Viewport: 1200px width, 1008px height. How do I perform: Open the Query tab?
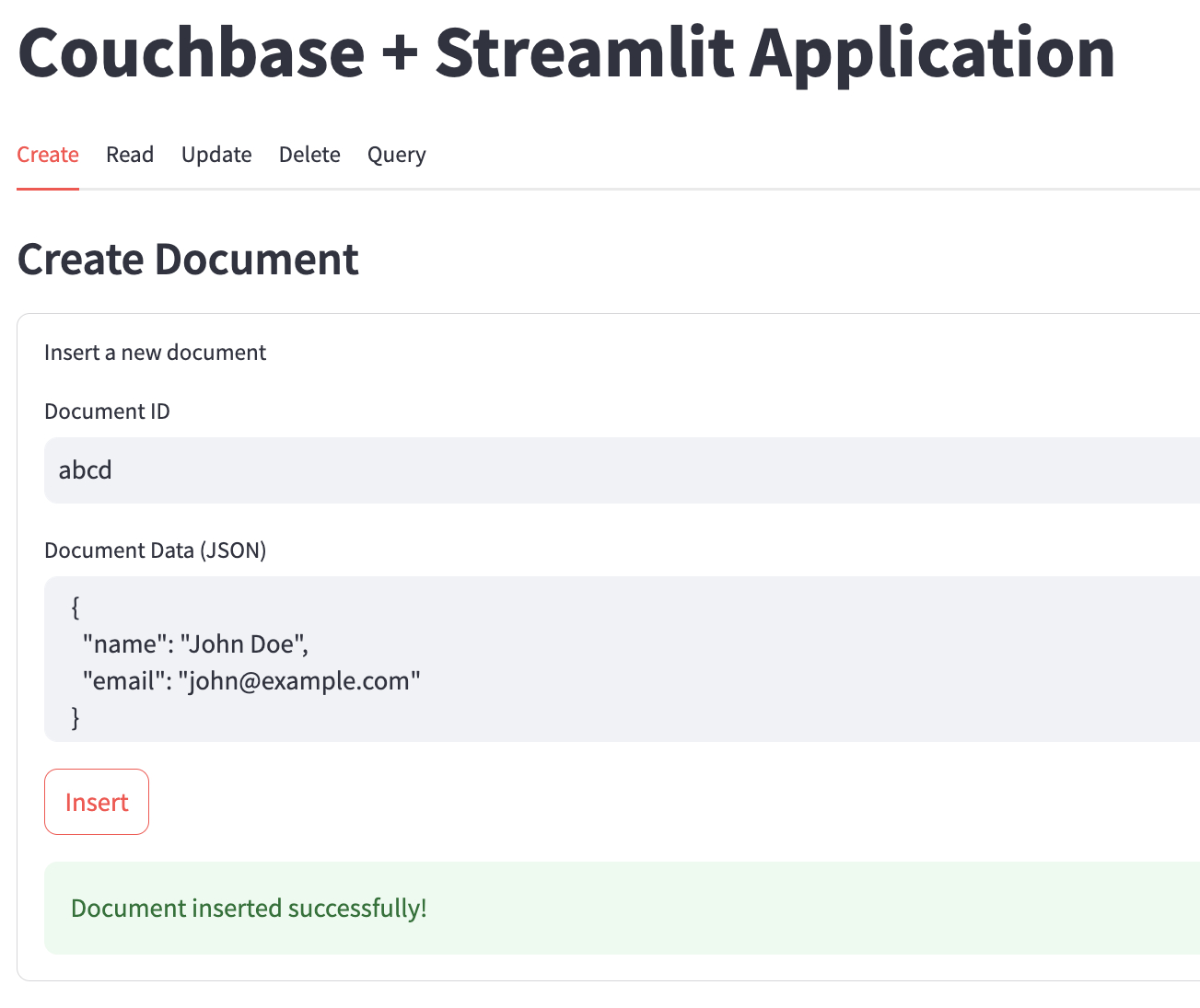(397, 155)
